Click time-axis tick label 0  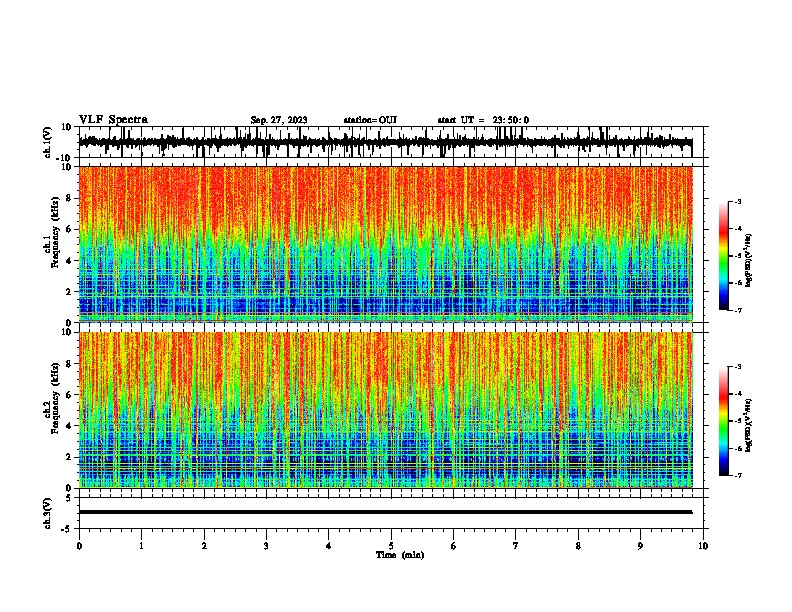pos(79,546)
